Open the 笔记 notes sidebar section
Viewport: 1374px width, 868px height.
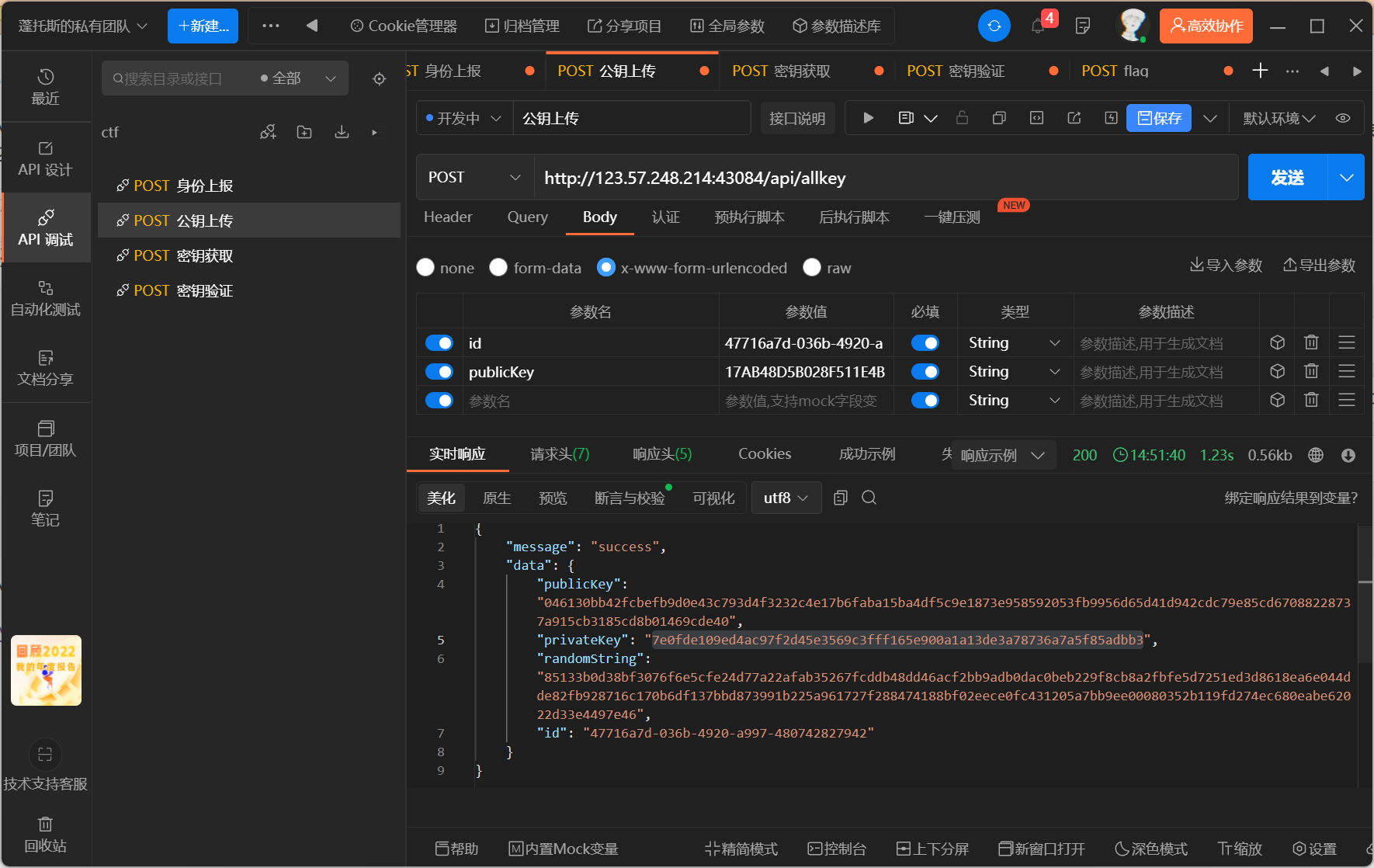pyautogui.click(x=46, y=509)
